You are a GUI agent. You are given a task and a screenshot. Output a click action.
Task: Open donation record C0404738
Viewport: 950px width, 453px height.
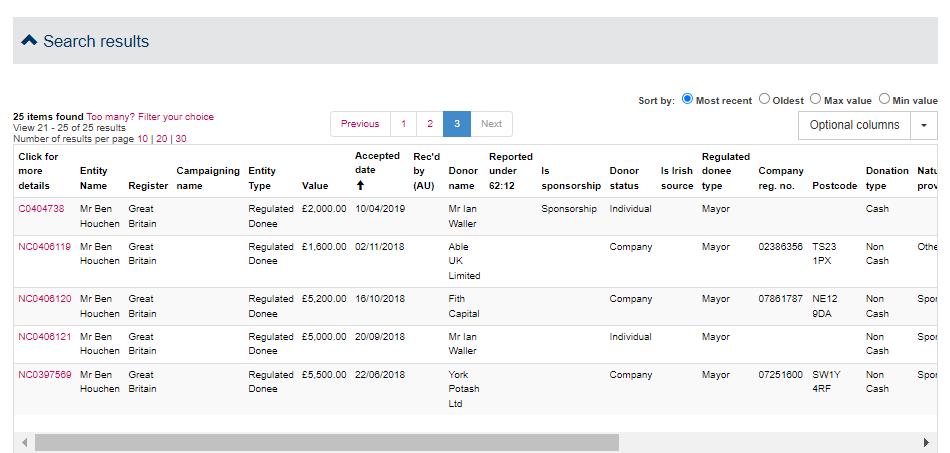tap(41, 209)
